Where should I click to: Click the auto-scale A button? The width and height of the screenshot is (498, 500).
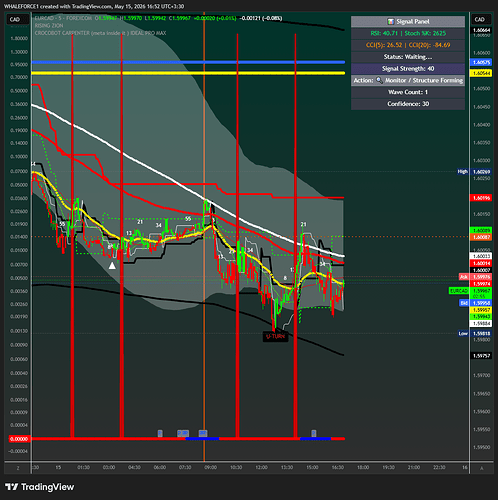(x=481, y=468)
